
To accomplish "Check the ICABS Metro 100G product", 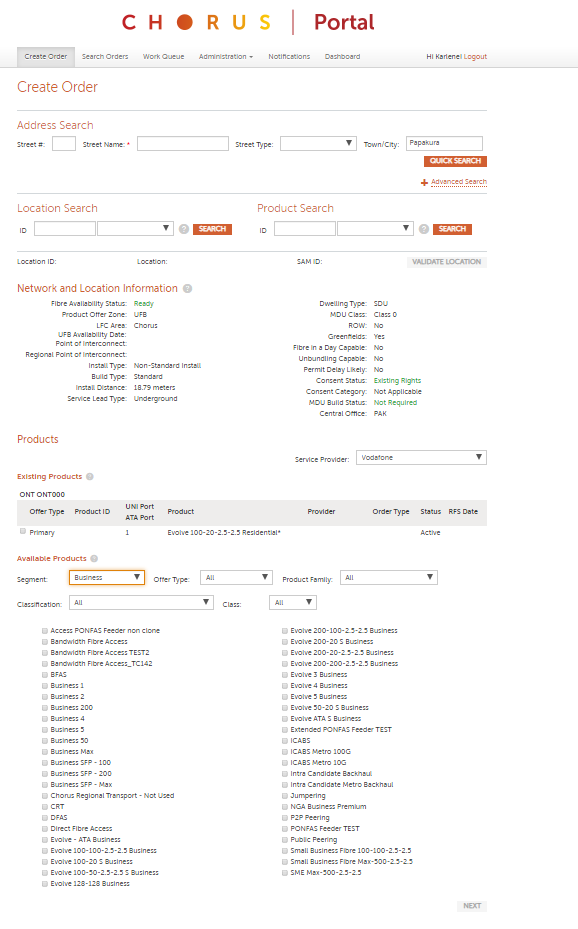I will [x=285, y=752].
